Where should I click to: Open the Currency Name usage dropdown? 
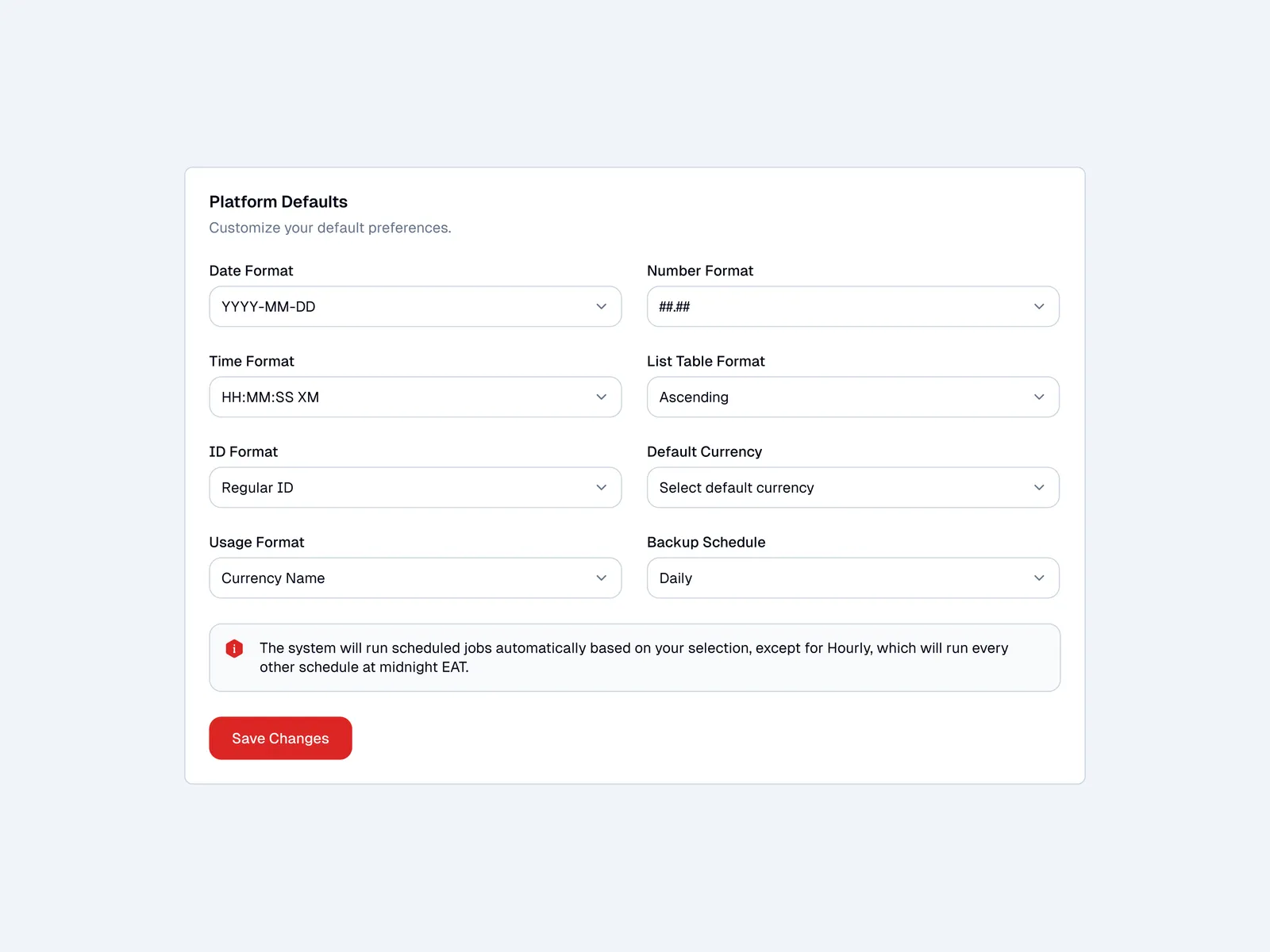click(x=397, y=578)
